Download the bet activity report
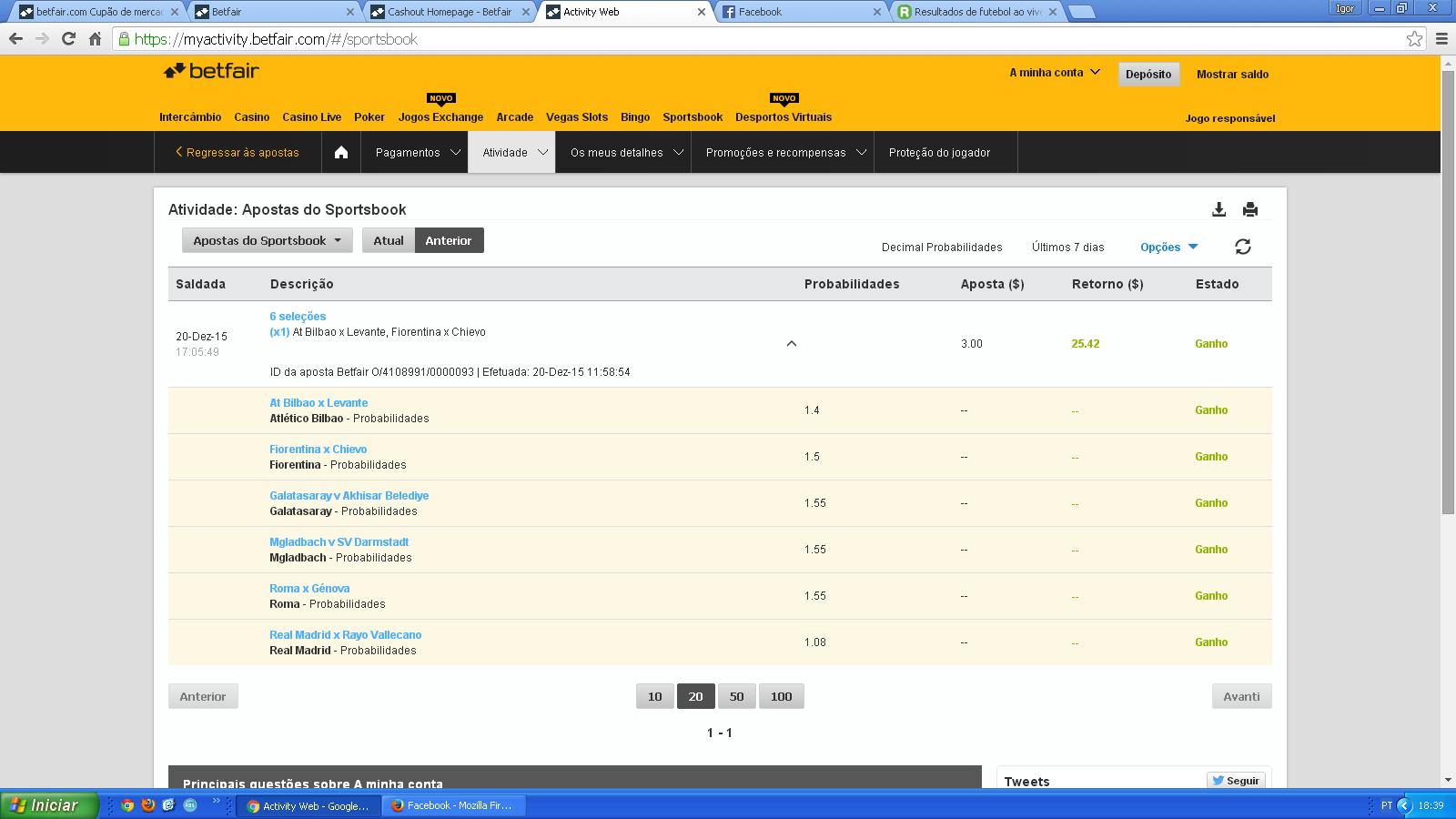1456x819 pixels. (x=1218, y=209)
